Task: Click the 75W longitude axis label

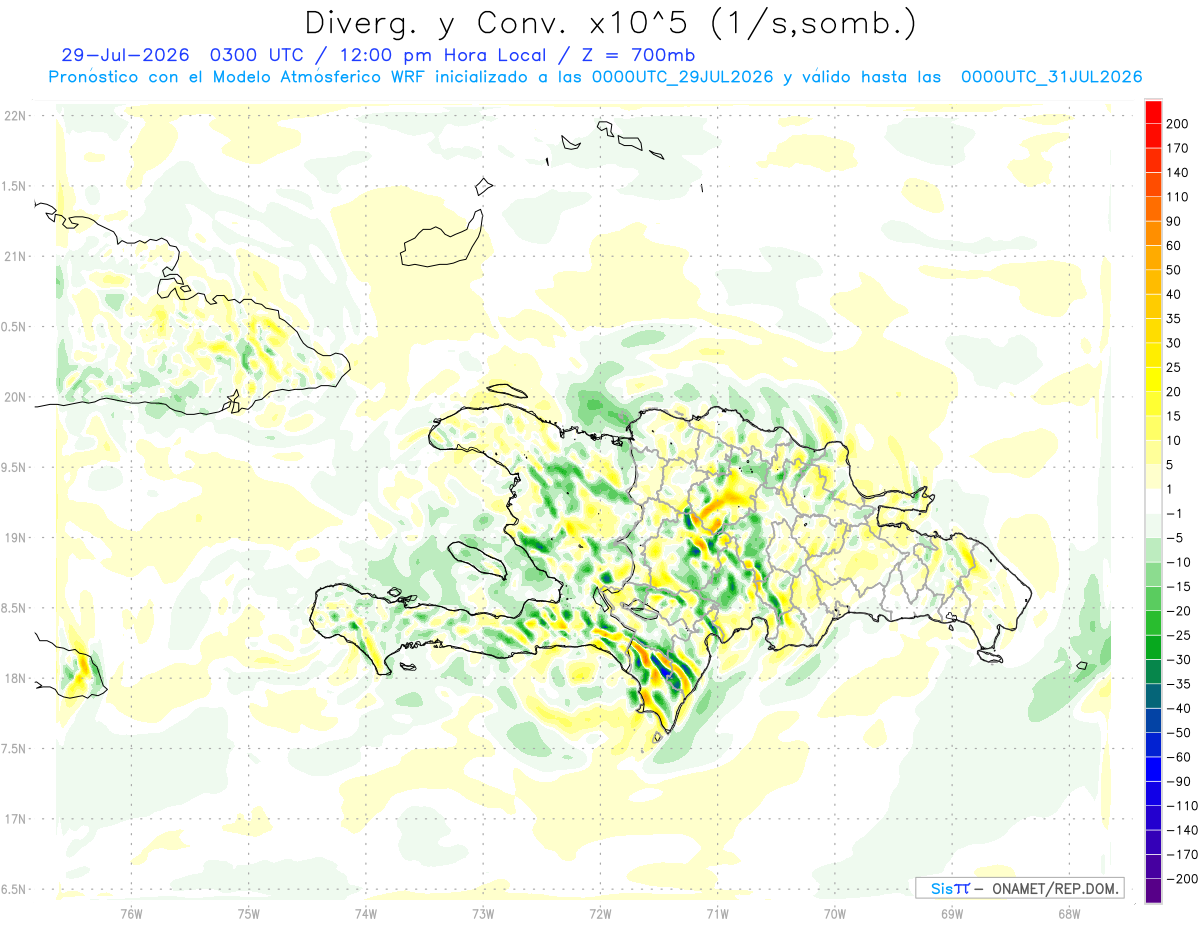Action: pyautogui.click(x=248, y=913)
